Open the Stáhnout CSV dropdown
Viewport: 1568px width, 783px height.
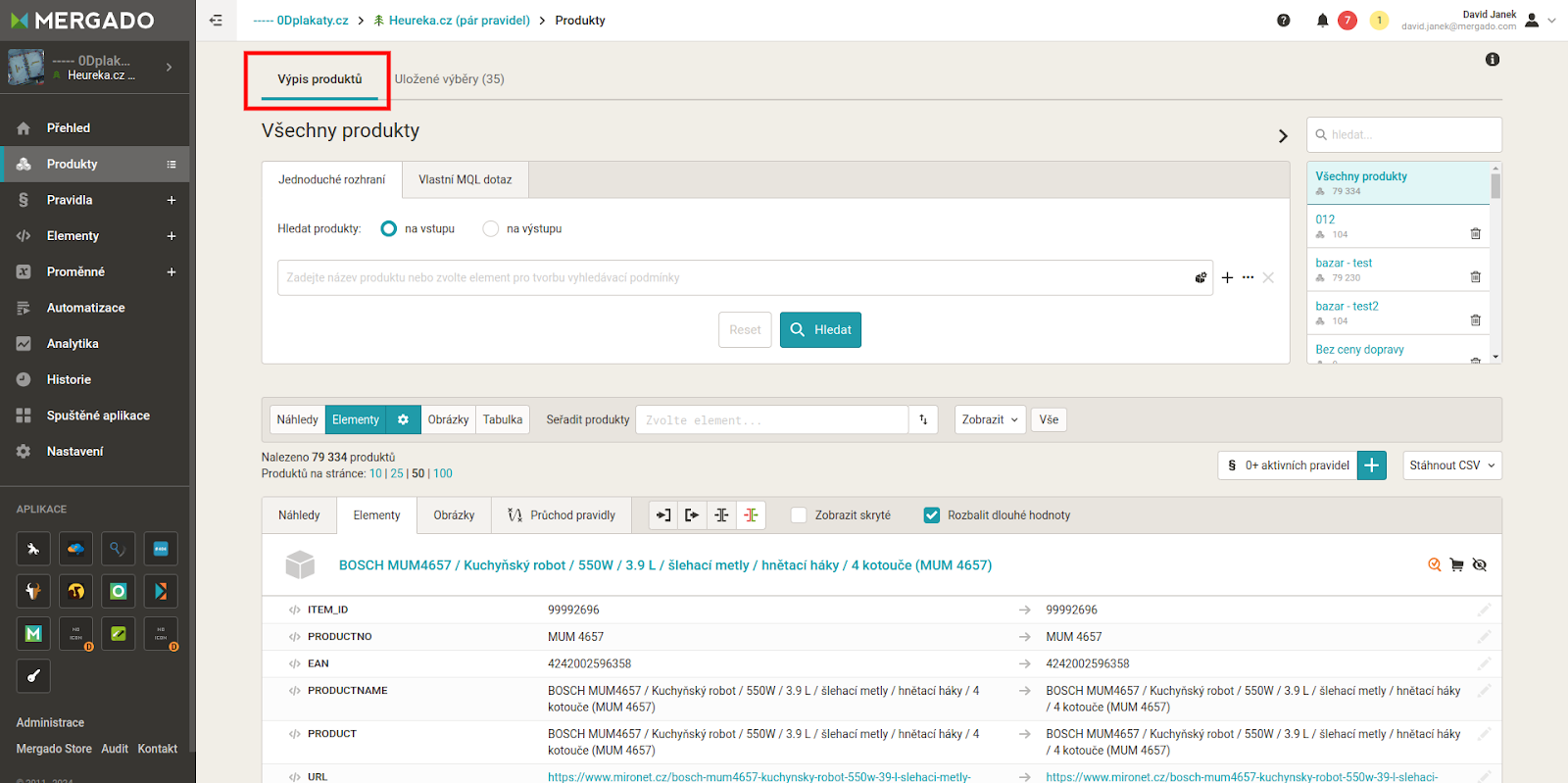tap(1452, 465)
